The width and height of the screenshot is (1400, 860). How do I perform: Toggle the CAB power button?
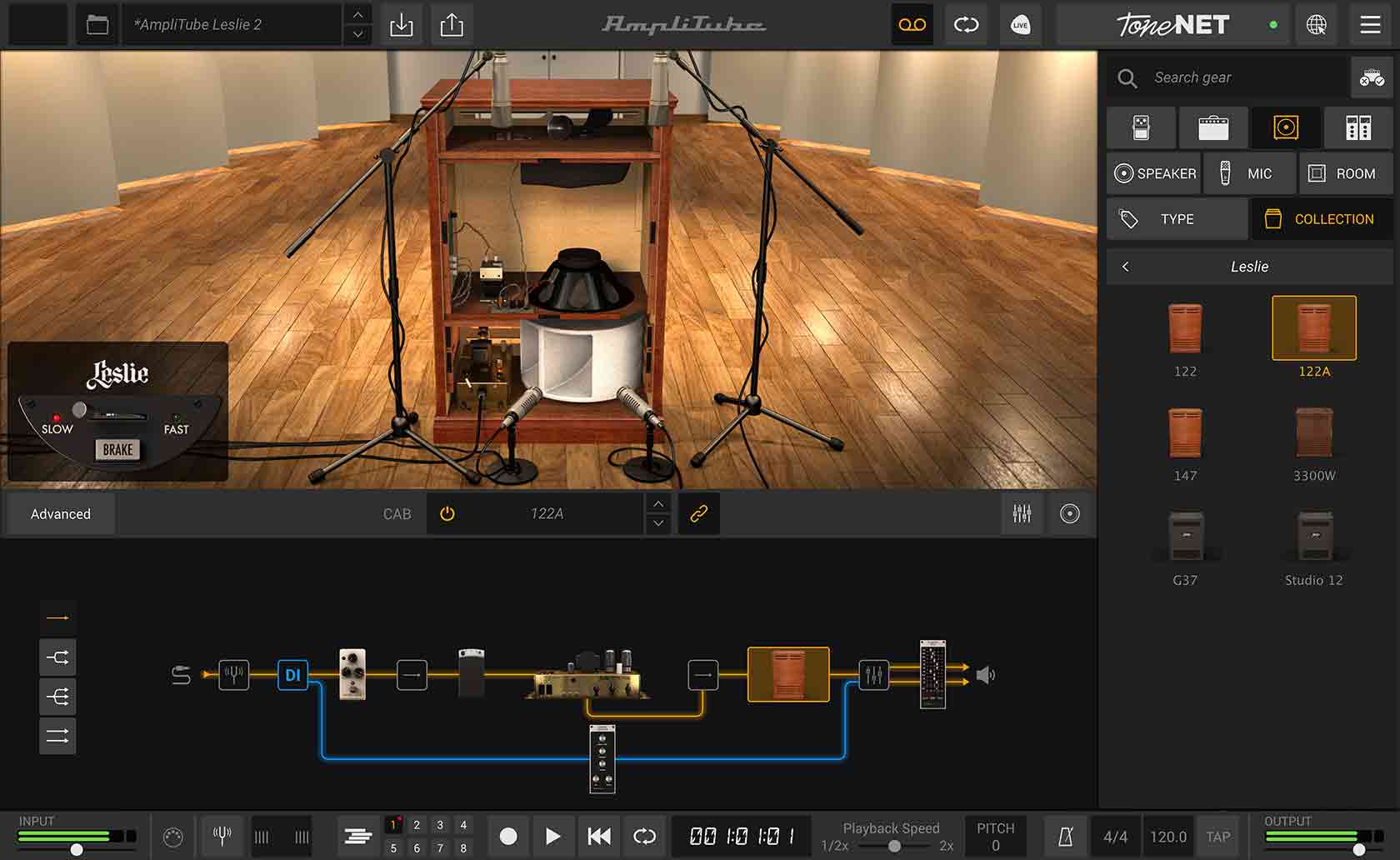point(447,514)
